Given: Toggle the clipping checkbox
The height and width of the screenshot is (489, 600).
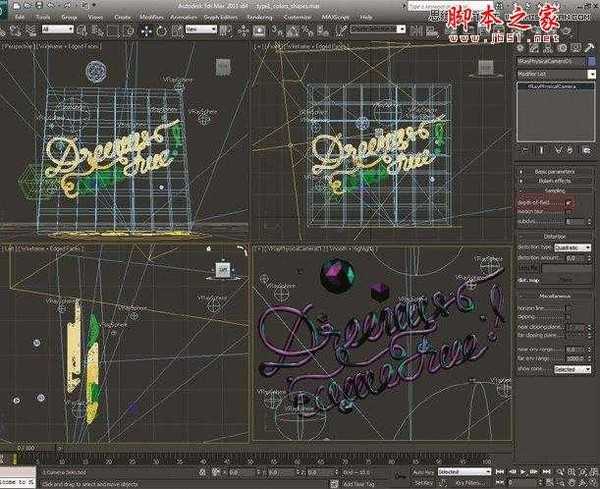Looking at the screenshot, I should coord(569,316).
